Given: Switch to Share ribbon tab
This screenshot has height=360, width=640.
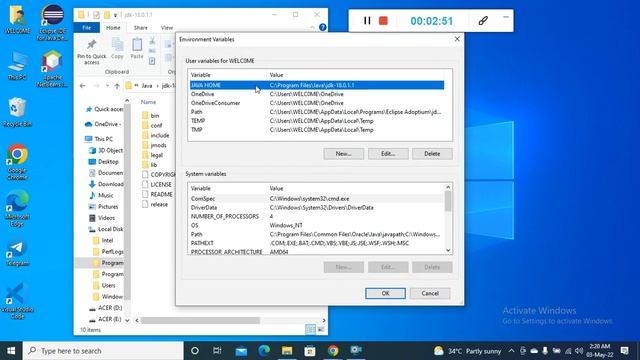Looking at the screenshot, I should click(140, 27).
